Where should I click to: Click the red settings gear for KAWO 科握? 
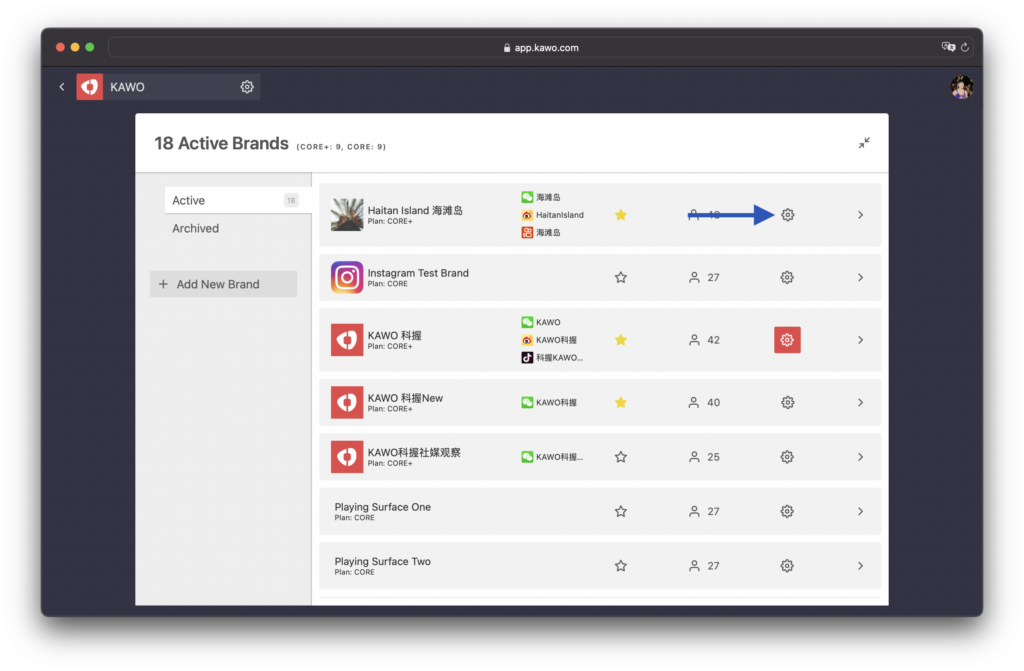pos(787,340)
